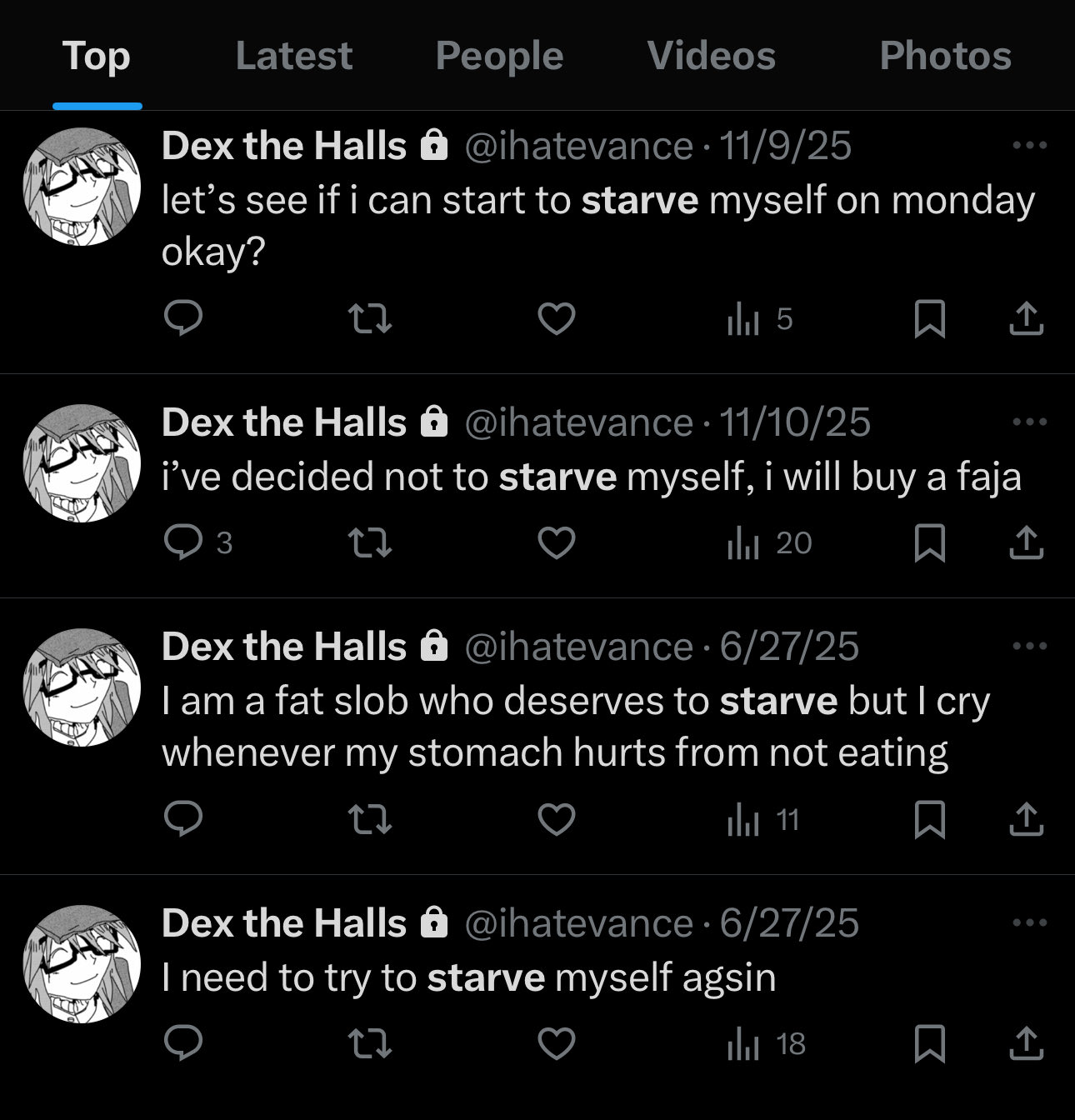
Task: Switch to the Latest tab
Action: tap(293, 56)
